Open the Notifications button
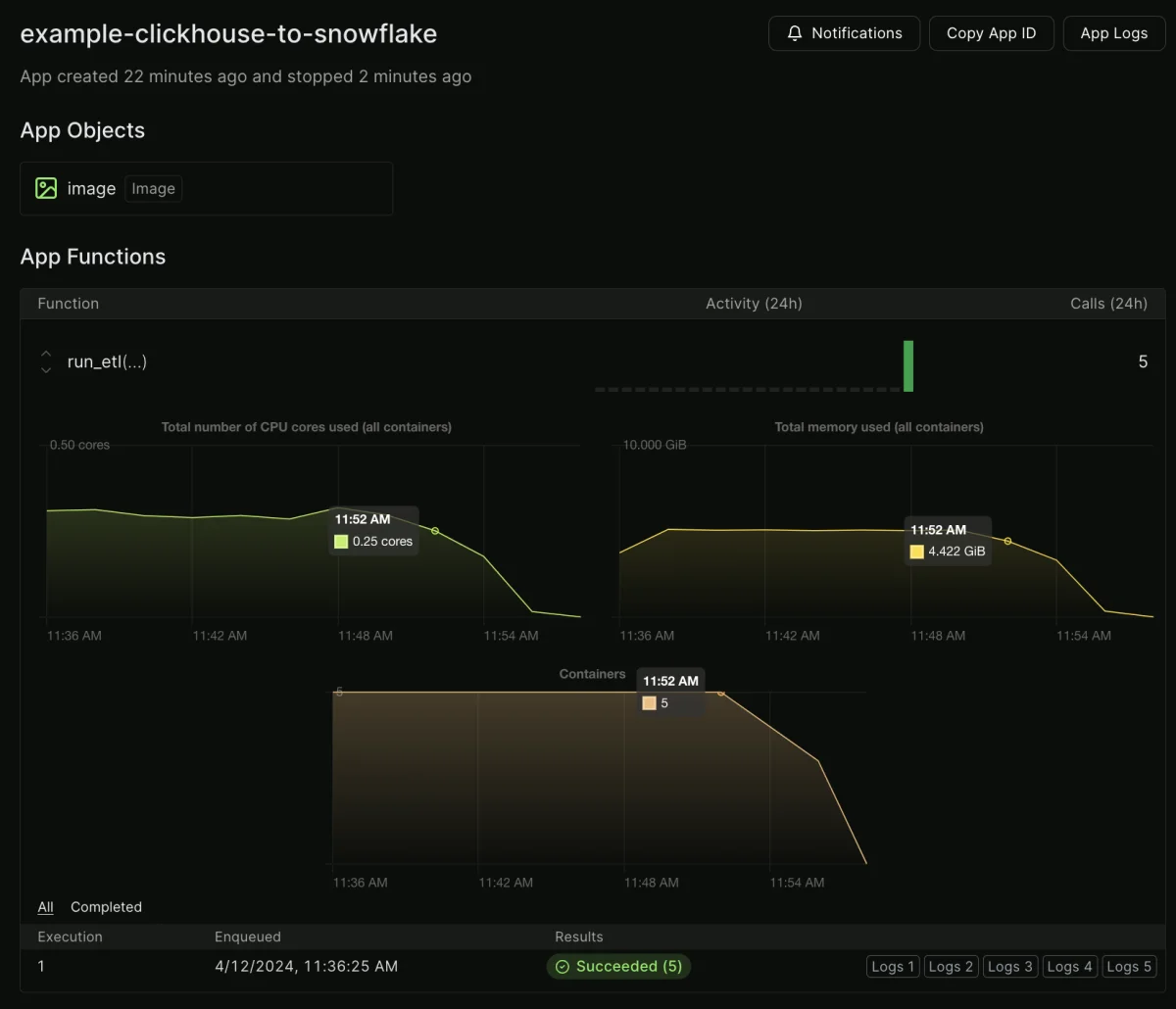The width and height of the screenshot is (1176, 1009). tap(844, 33)
